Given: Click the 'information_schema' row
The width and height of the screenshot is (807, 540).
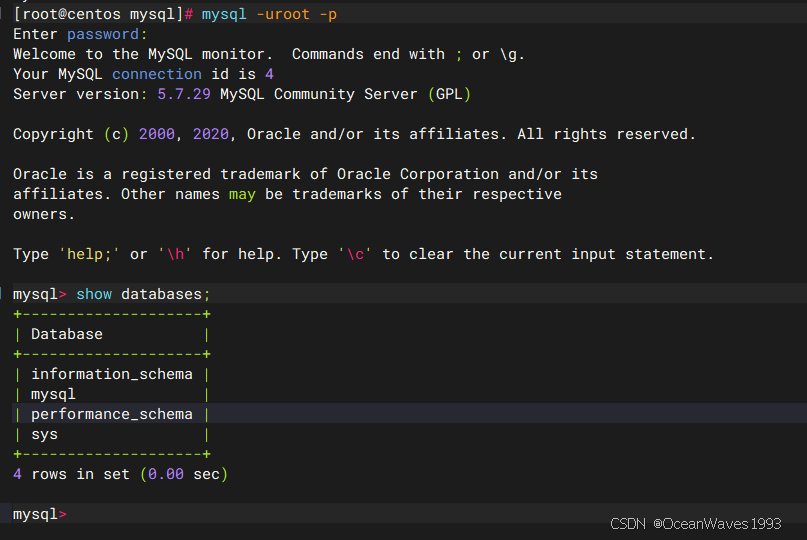Looking at the screenshot, I should [x=112, y=374].
